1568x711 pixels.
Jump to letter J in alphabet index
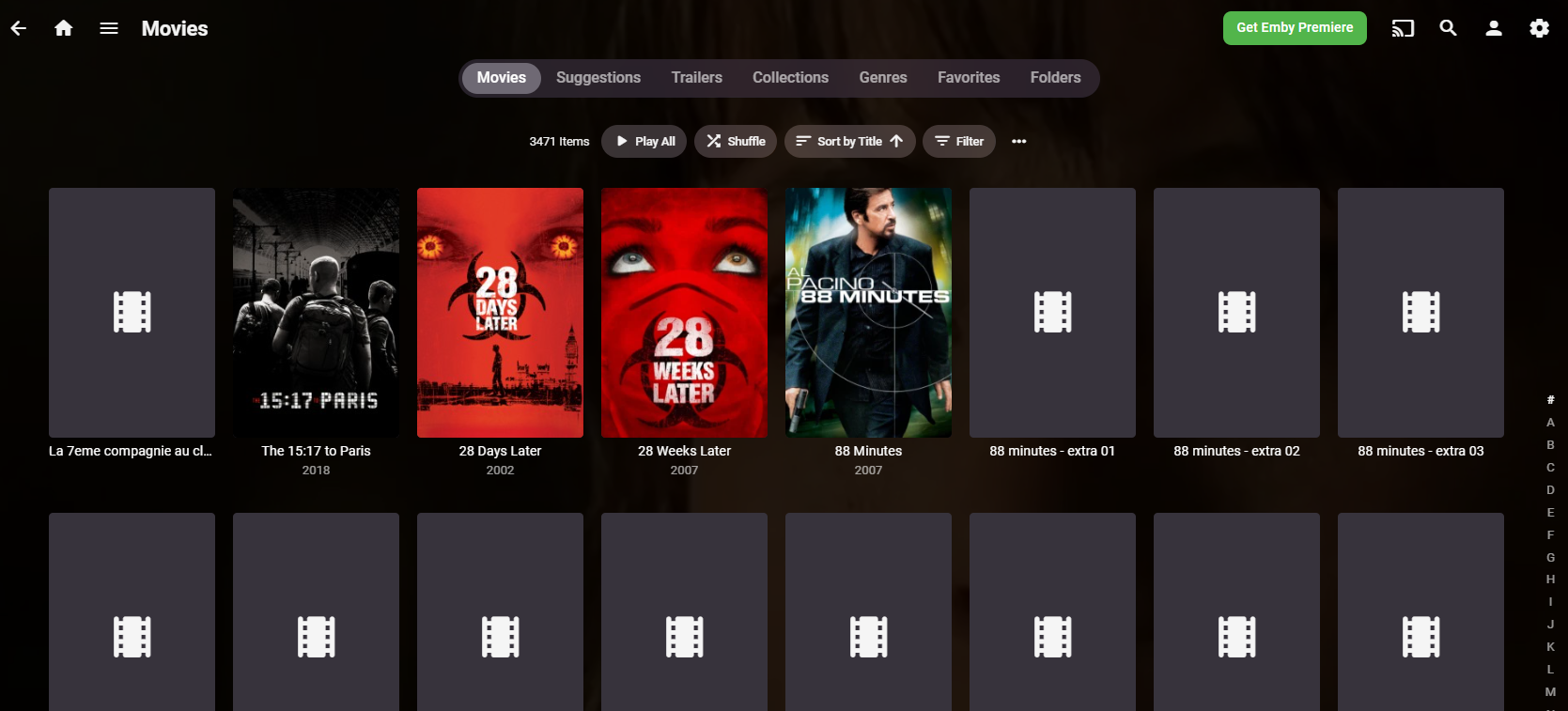click(x=1550, y=625)
